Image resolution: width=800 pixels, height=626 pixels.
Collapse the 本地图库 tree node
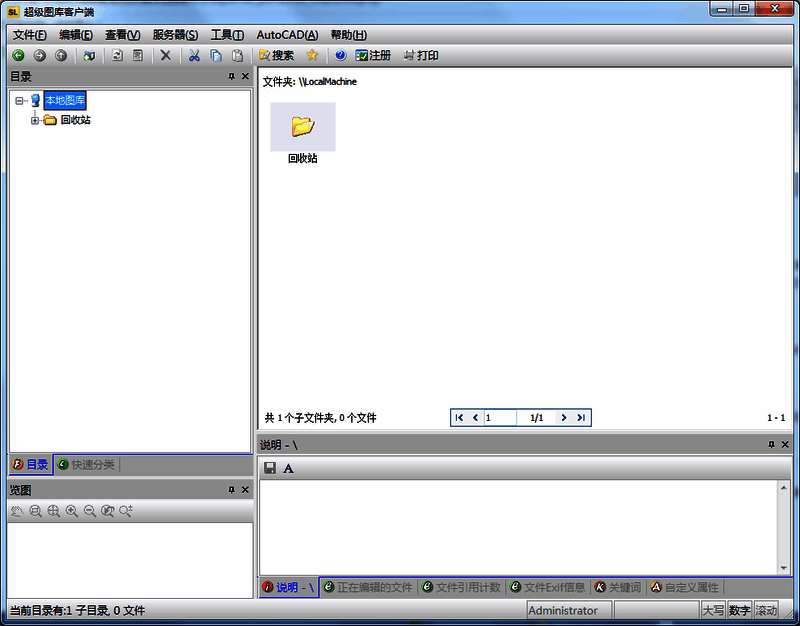tap(20, 100)
